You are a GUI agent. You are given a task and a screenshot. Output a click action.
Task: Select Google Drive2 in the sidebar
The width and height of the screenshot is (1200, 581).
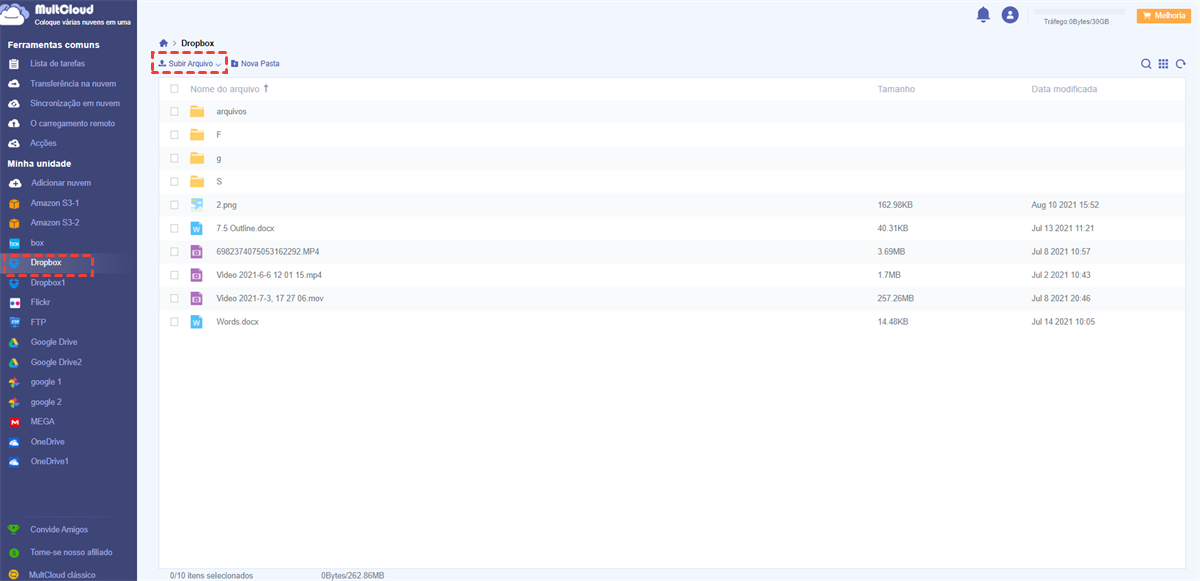point(56,362)
